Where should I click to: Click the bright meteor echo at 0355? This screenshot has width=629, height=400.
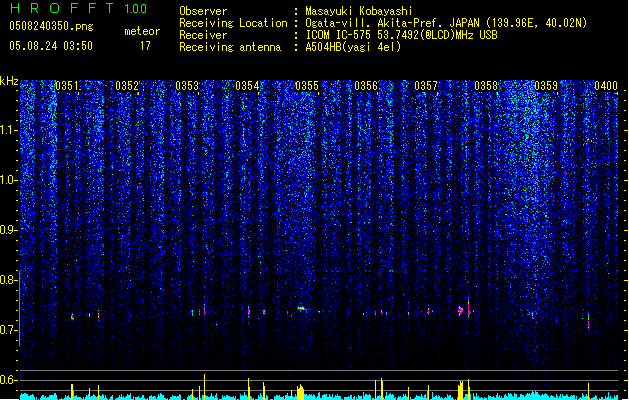(301, 309)
